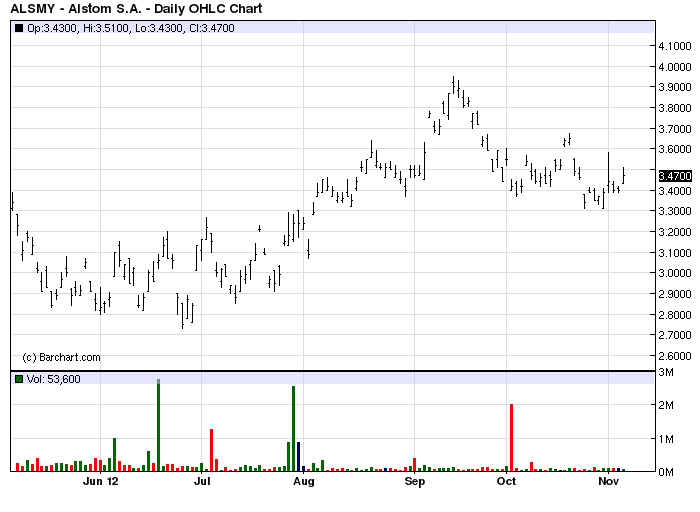Viewport: 700px width, 512px height.
Task: Click the 3.4000 price axis label
Action: tap(675, 191)
